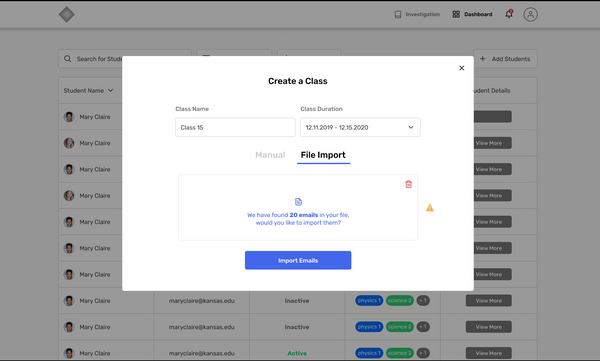Sort by Student Name column chevron
This screenshot has width=600, height=361.
[x=111, y=91]
